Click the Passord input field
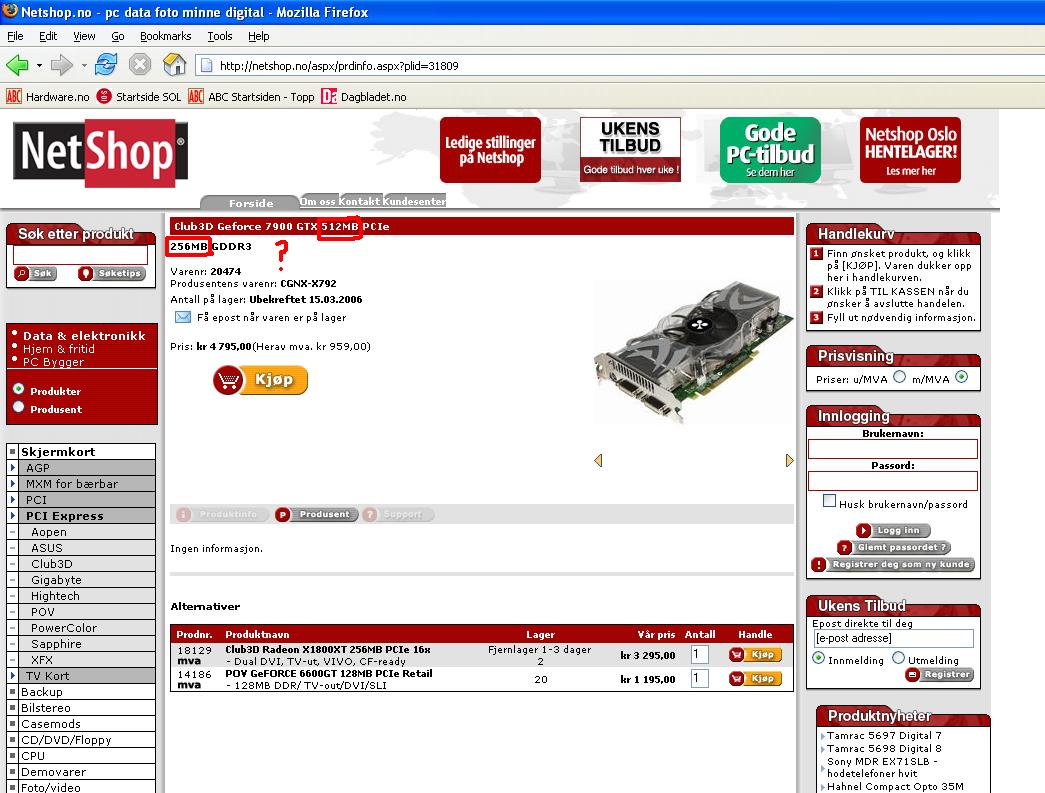 tap(893, 481)
